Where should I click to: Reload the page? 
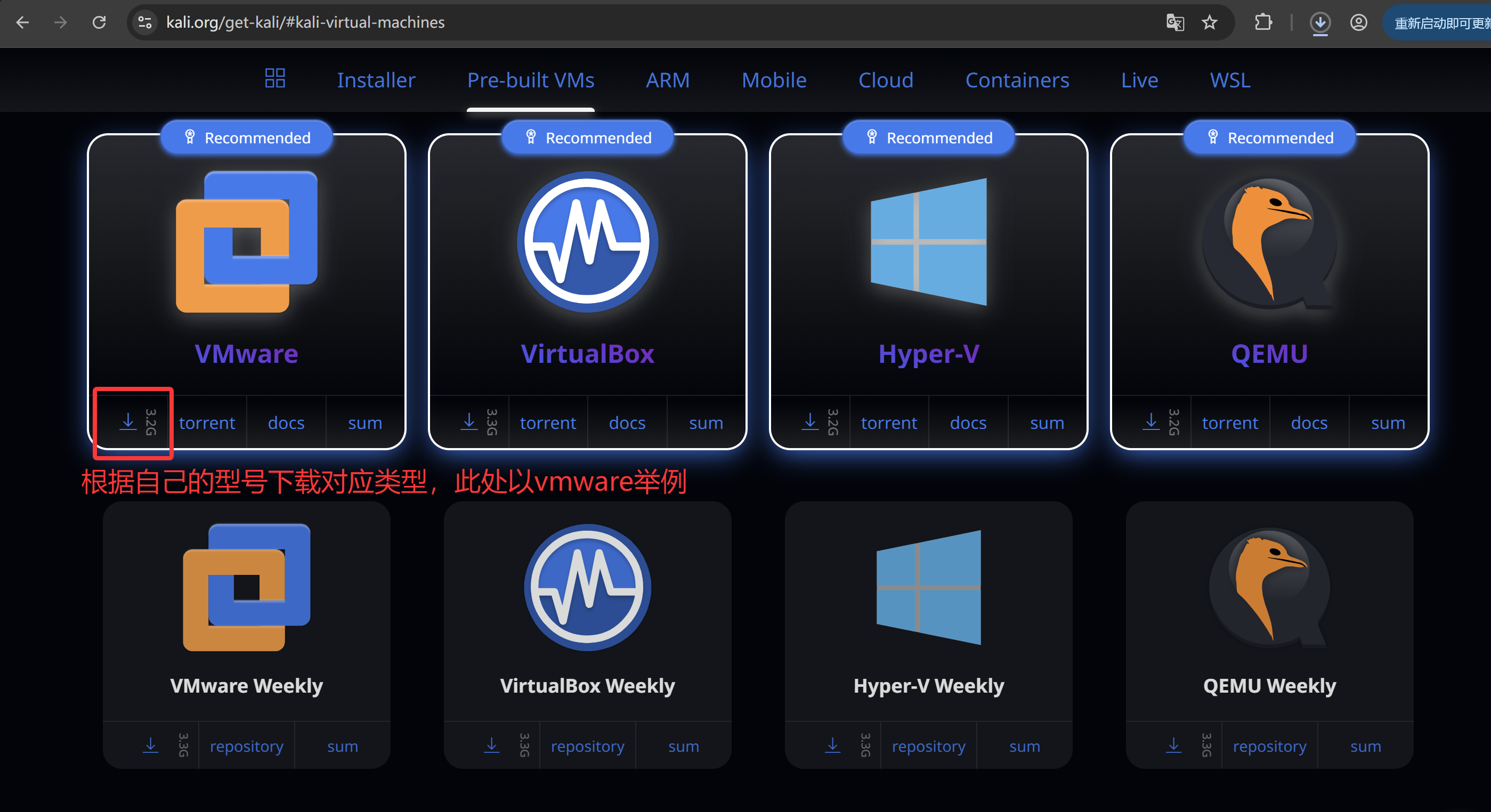click(x=100, y=22)
